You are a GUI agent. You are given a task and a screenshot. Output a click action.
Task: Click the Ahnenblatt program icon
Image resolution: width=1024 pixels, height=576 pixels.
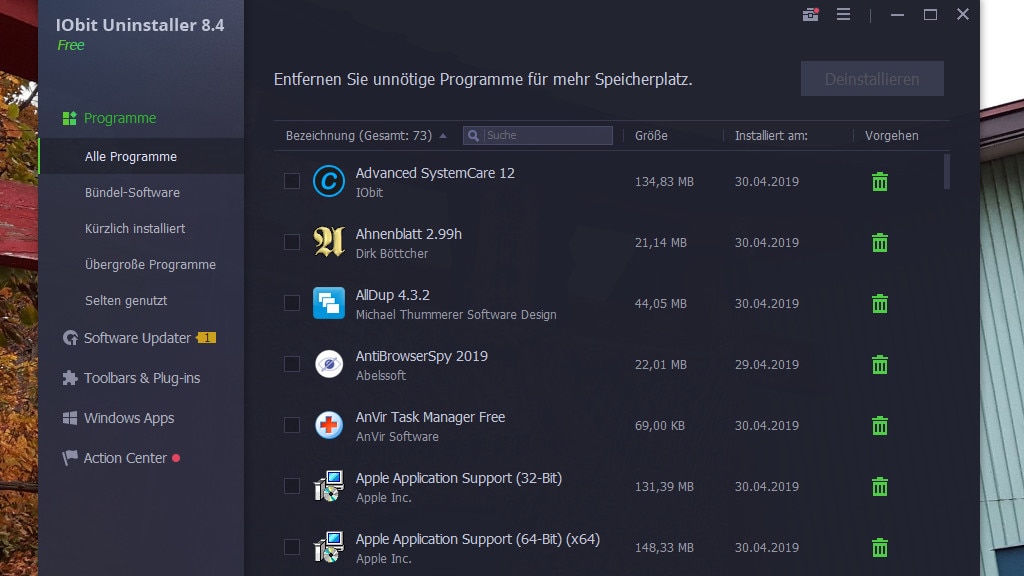point(328,242)
